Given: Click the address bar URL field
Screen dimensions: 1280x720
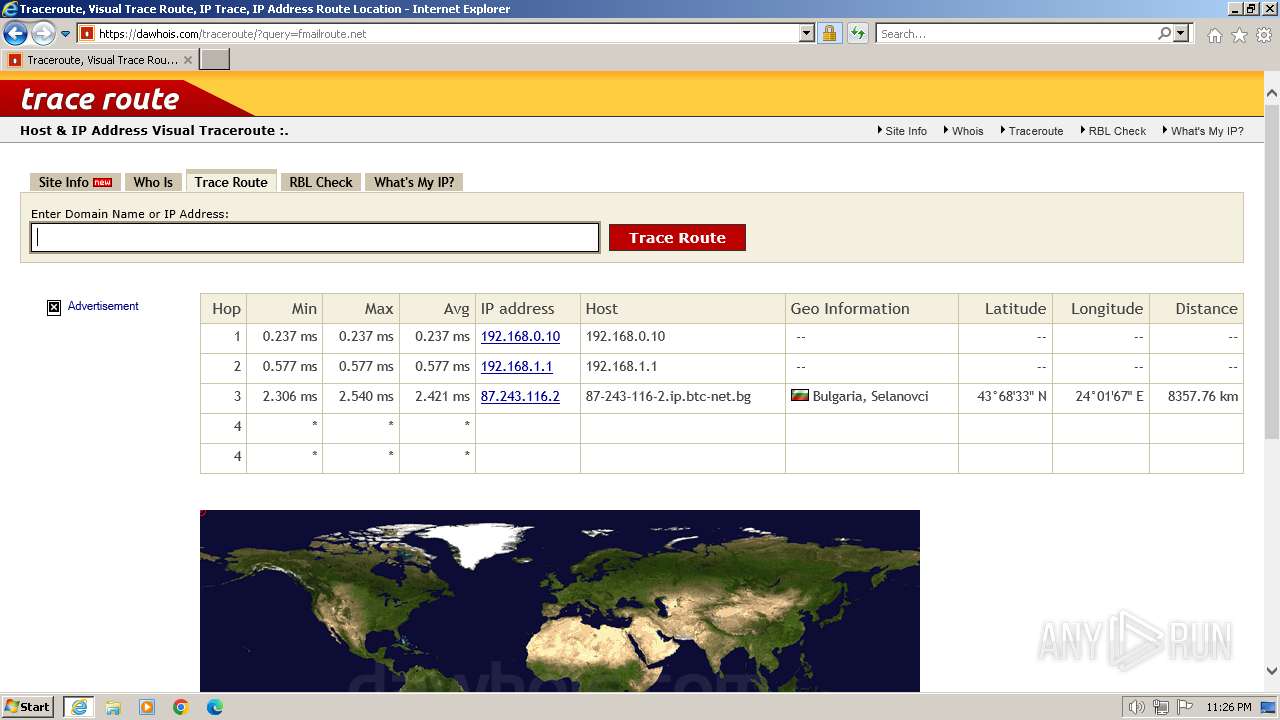Looking at the screenshot, I should click(448, 34).
